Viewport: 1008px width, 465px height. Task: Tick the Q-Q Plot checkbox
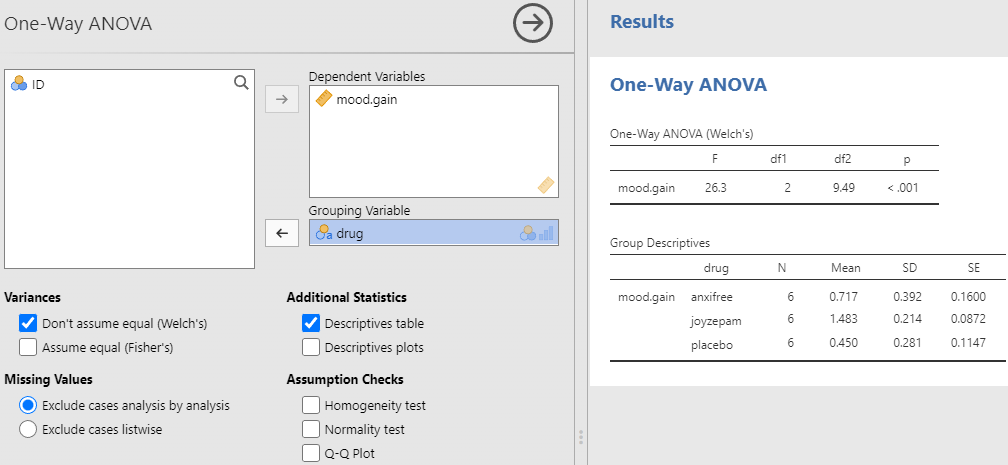coord(311,453)
